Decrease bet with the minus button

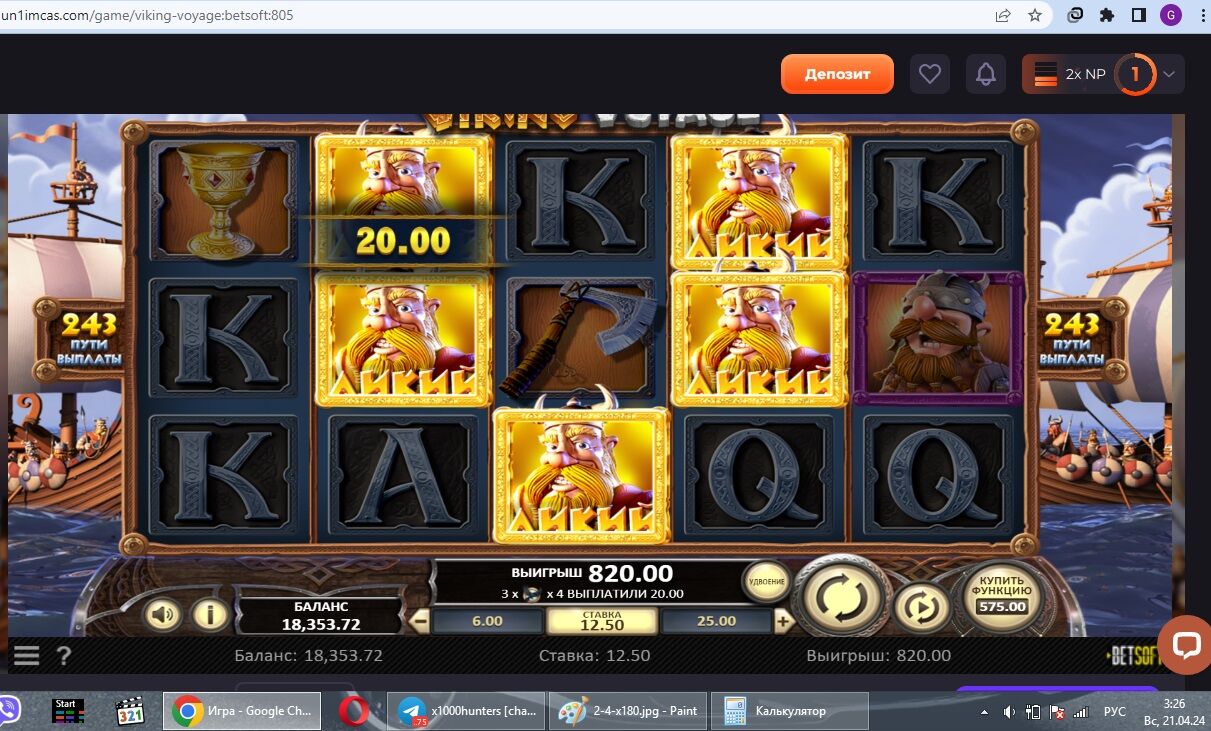(x=421, y=621)
